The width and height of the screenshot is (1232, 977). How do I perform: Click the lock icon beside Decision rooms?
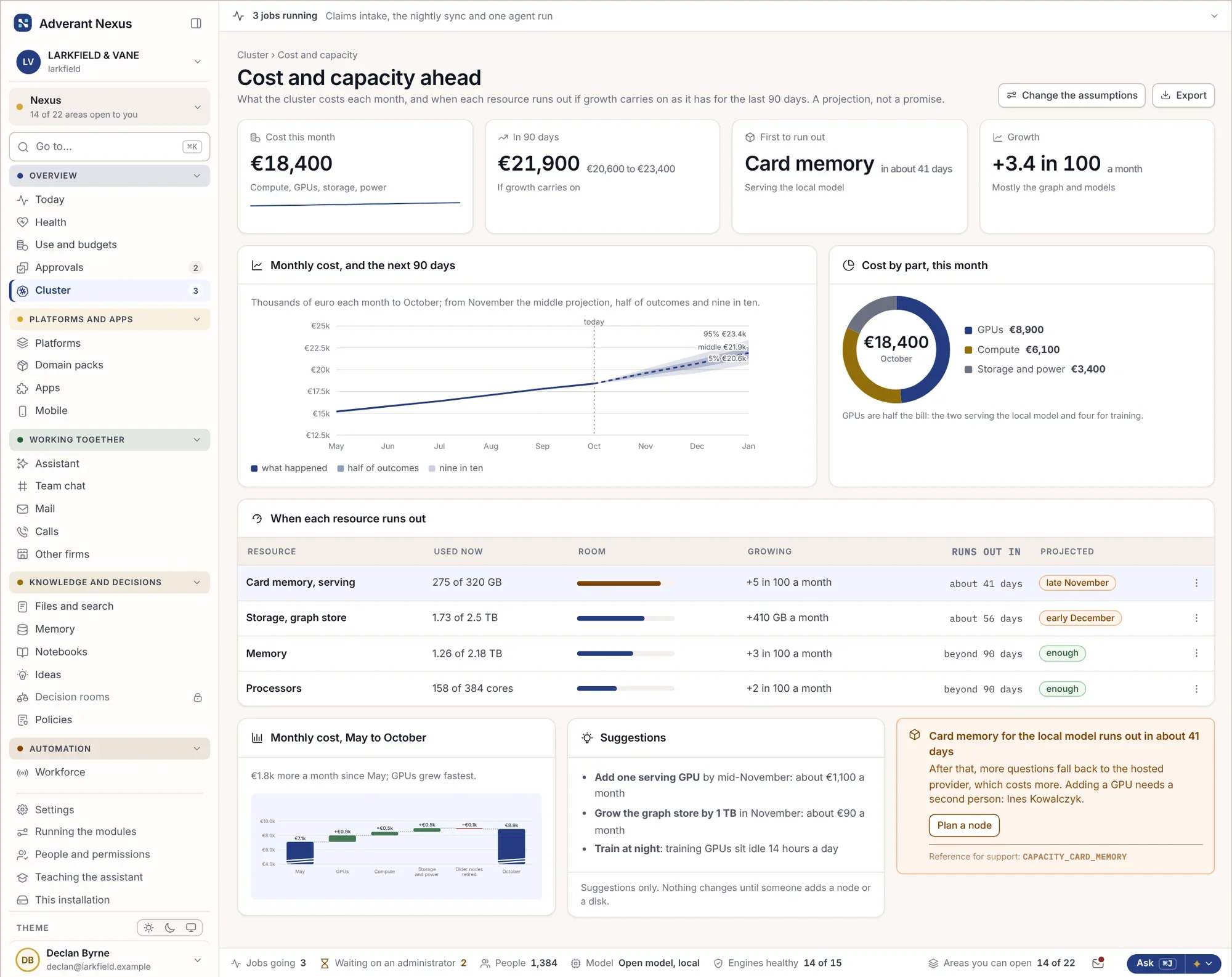point(198,697)
